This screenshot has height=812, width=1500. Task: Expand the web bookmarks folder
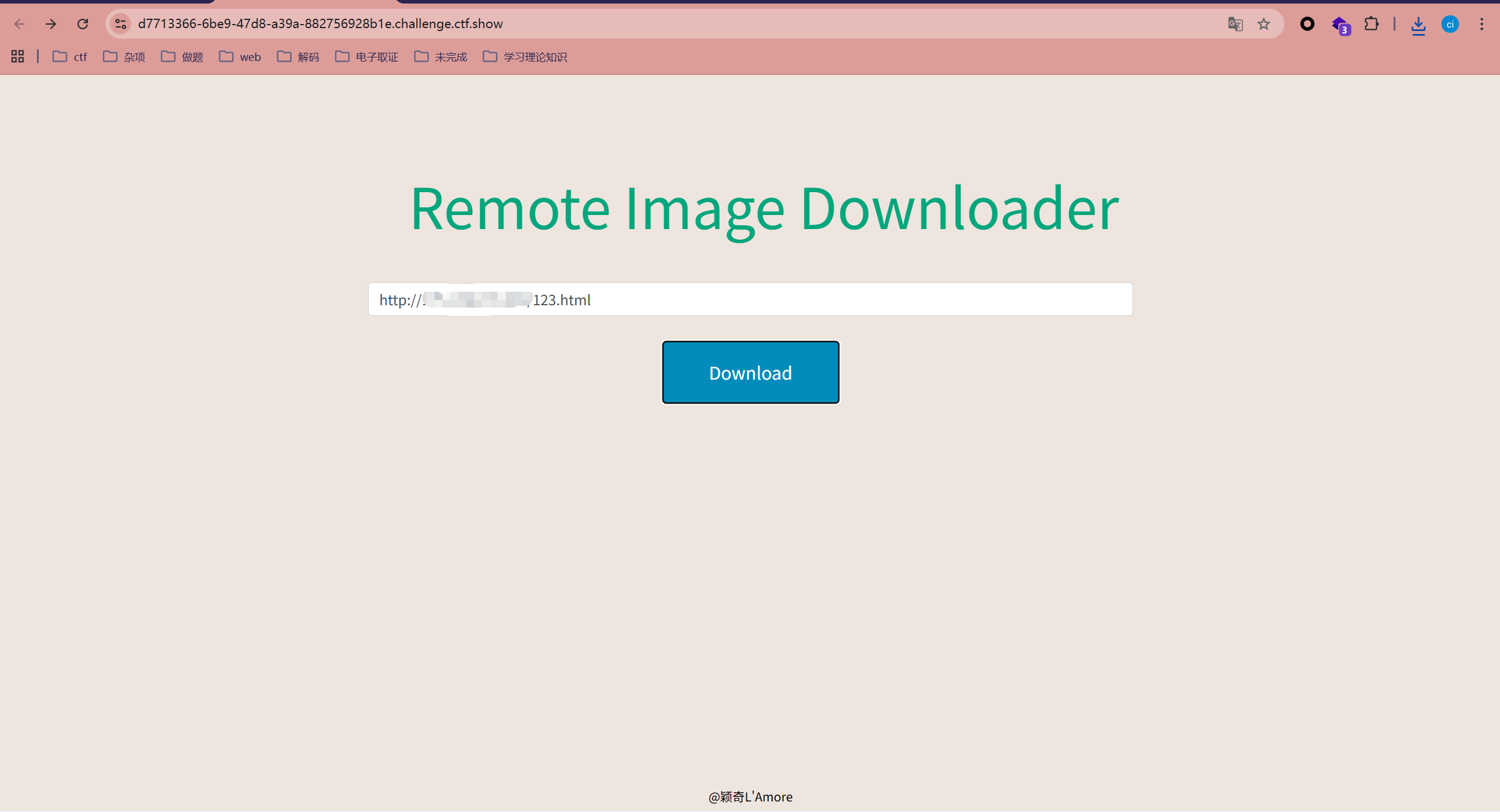point(240,57)
